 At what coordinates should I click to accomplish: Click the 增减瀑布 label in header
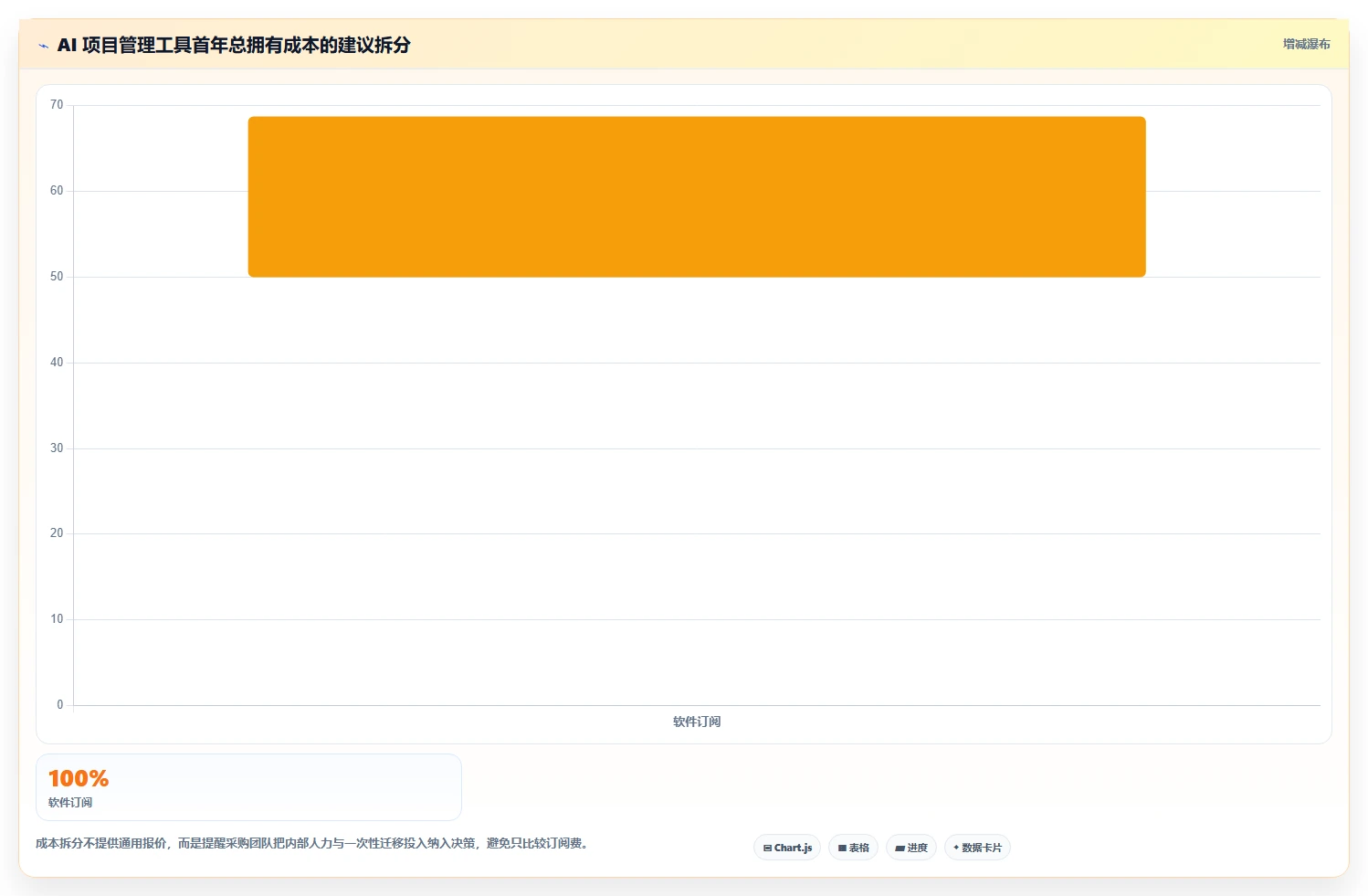1306,44
